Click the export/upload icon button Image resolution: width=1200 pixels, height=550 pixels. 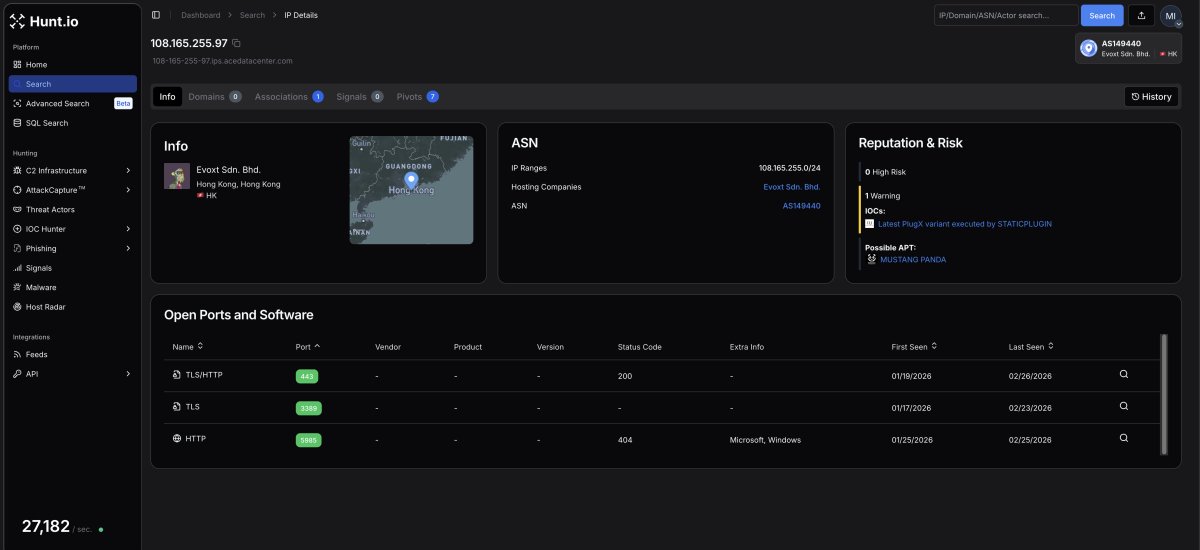click(x=1141, y=16)
